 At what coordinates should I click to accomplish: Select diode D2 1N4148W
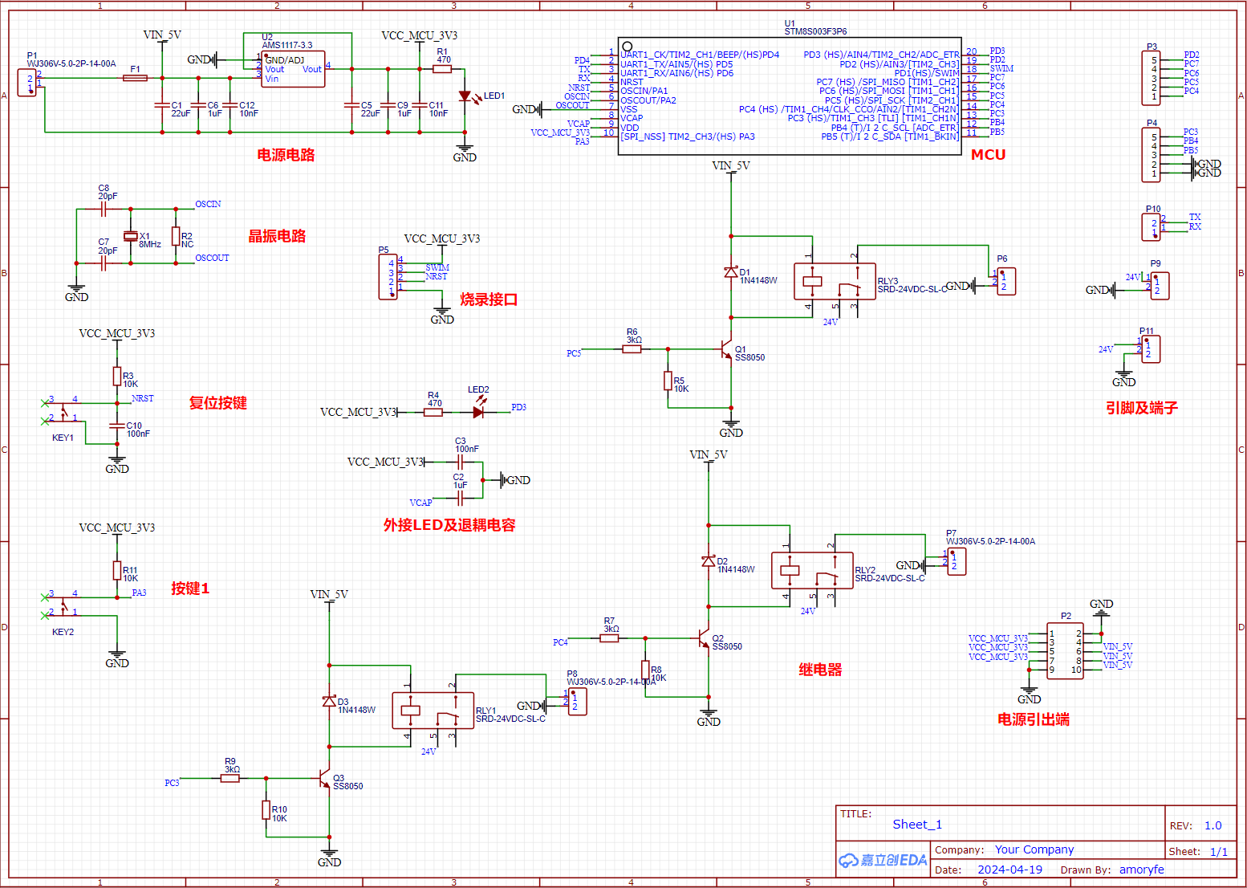pyautogui.click(x=709, y=562)
